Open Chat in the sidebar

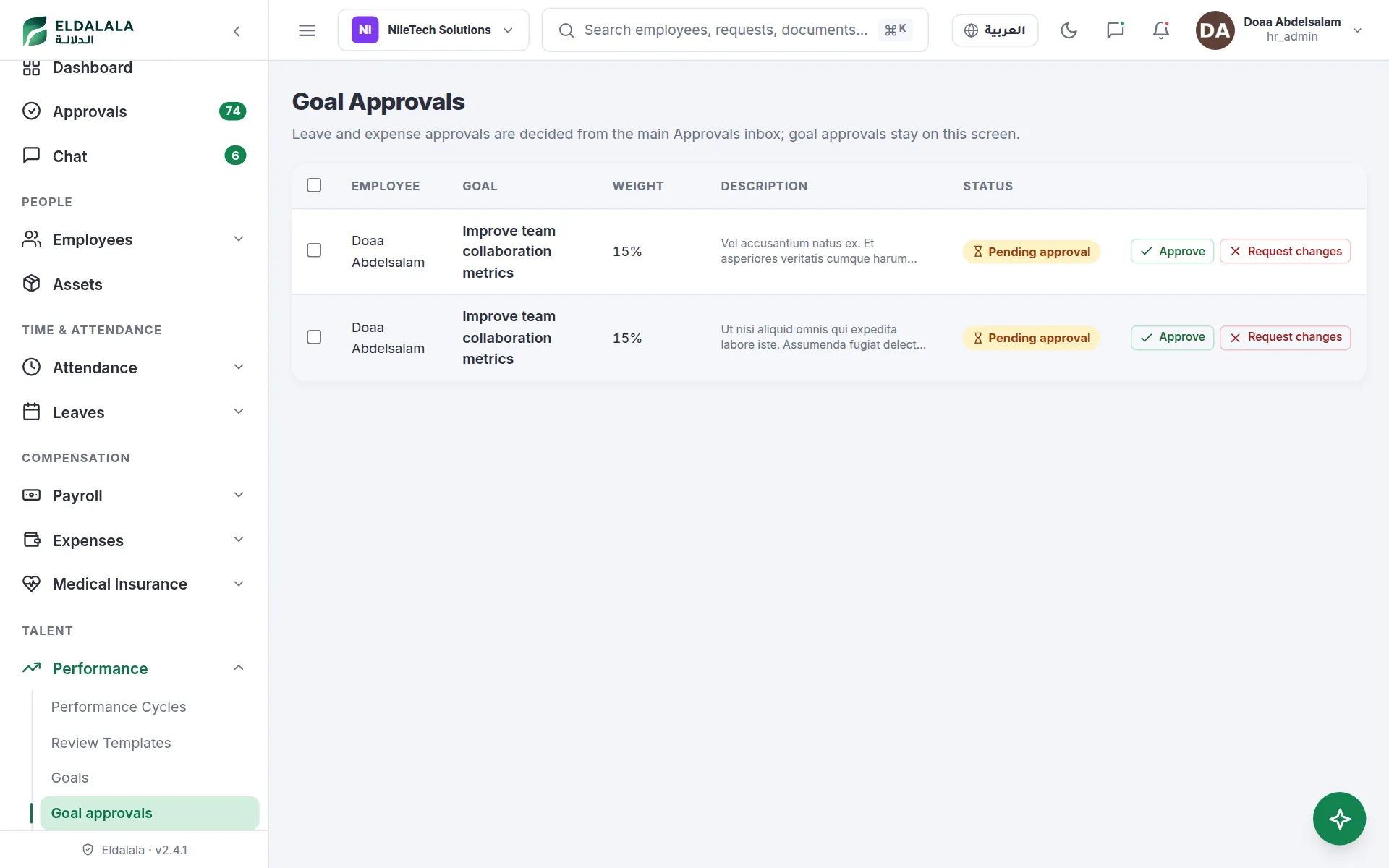[134, 156]
